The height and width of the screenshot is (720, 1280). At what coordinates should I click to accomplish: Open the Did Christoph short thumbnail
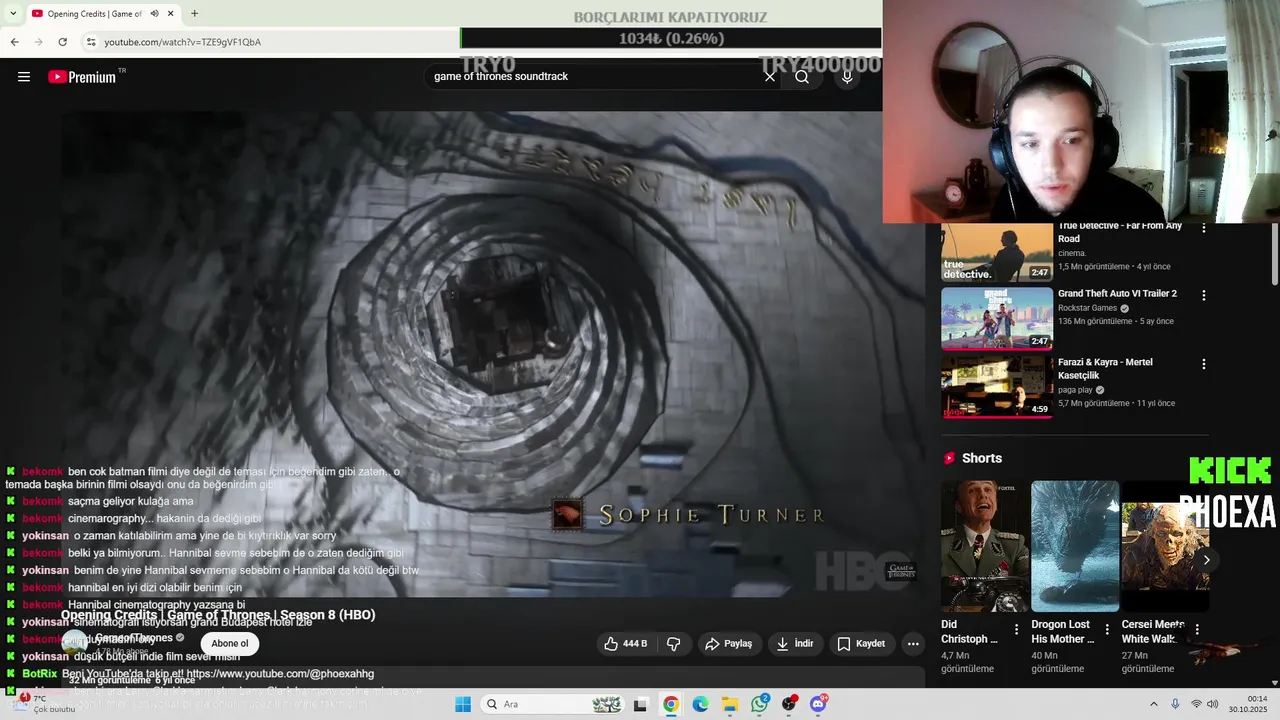985,546
